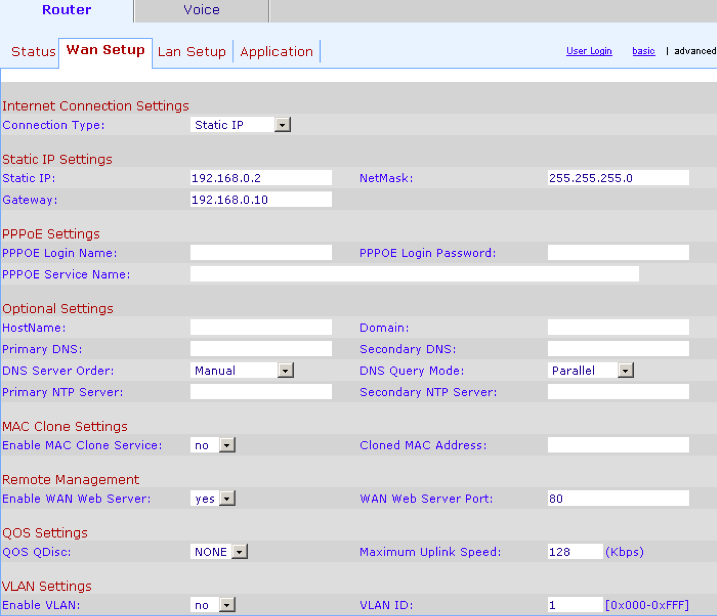This screenshot has height=616, width=717.
Task: Open the Connection Type dropdown
Action: [241, 125]
